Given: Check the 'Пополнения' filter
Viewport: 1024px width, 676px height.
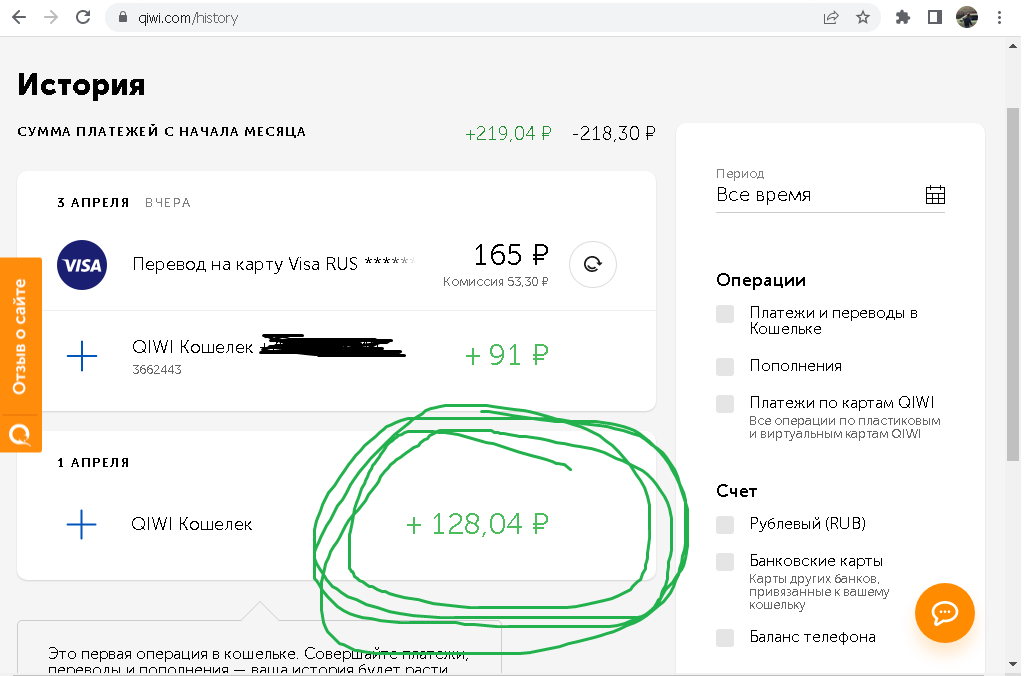Looking at the screenshot, I should pos(725,366).
